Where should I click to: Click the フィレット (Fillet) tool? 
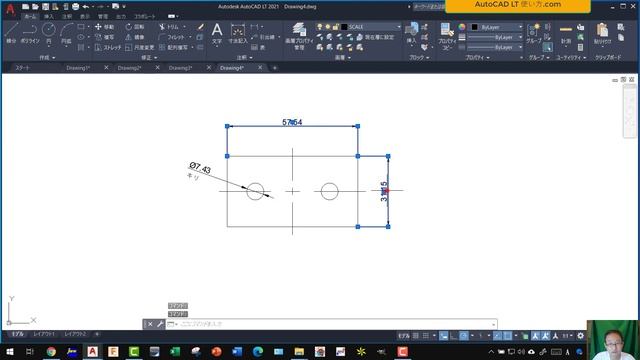pos(172,37)
